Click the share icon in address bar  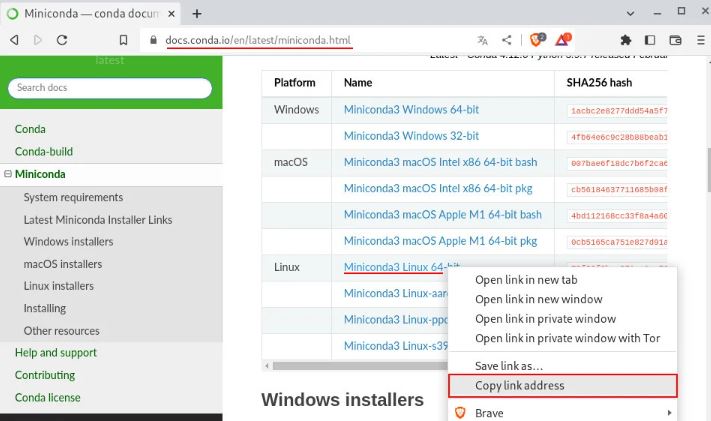tap(506, 40)
